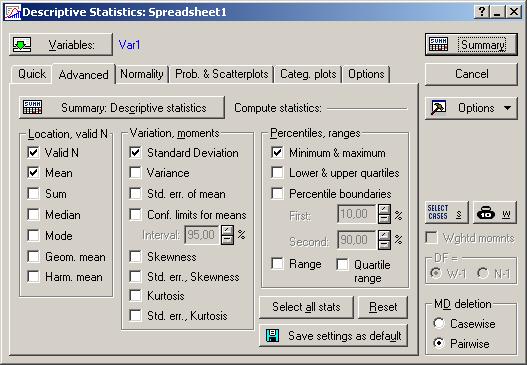Screen dimensions: 527x365
Task: Click the Summary button with calculator icon
Action: [x=471, y=44]
